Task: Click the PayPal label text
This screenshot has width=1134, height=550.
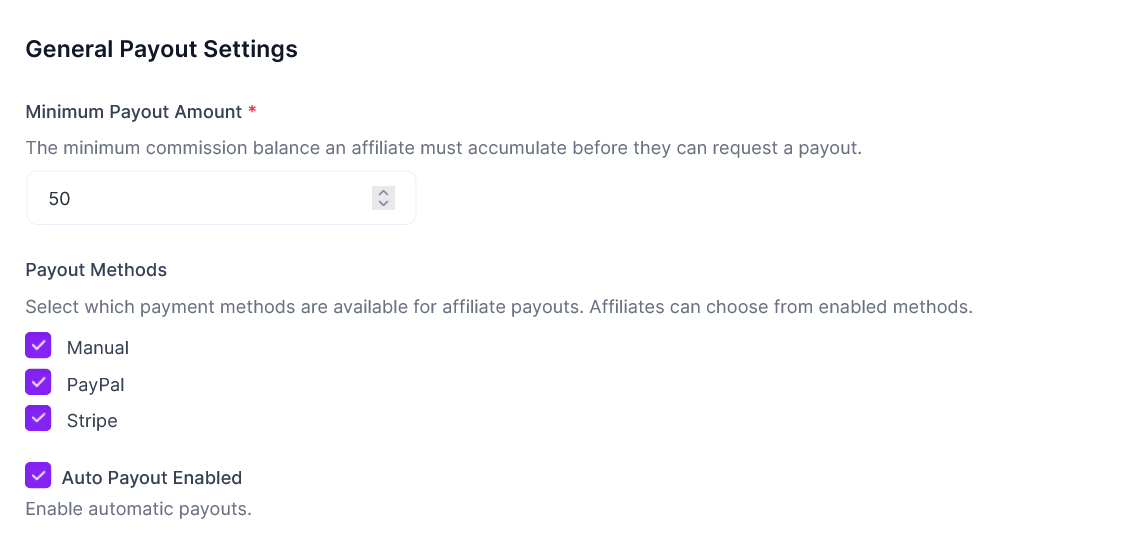Action: tap(95, 385)
